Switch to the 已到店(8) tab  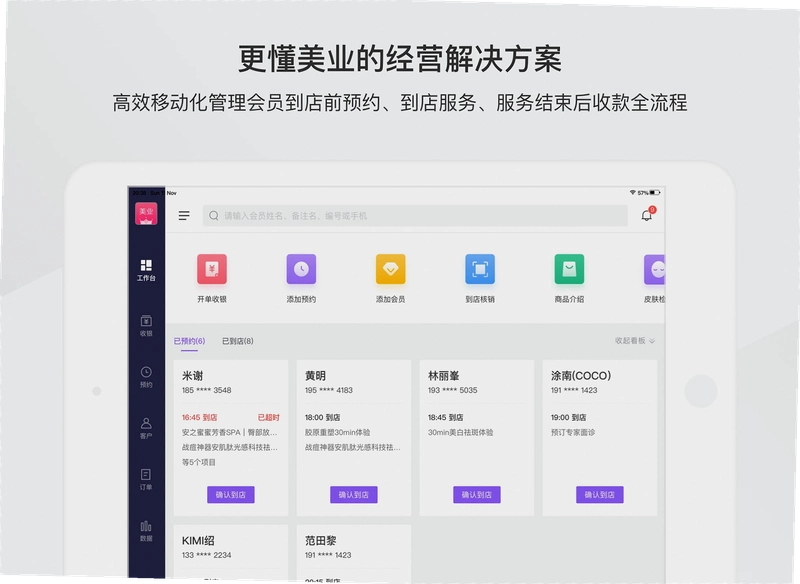[238, 341]
